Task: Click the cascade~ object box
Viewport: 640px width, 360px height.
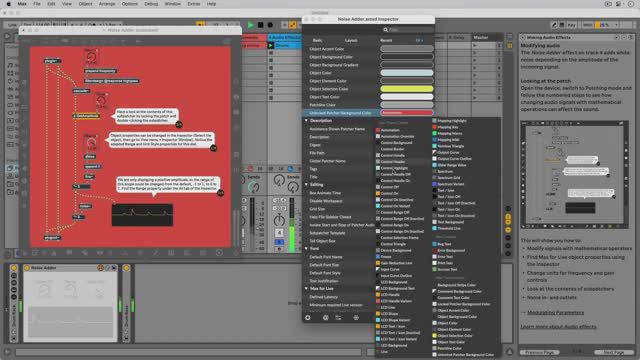Action: coord(81,91)
